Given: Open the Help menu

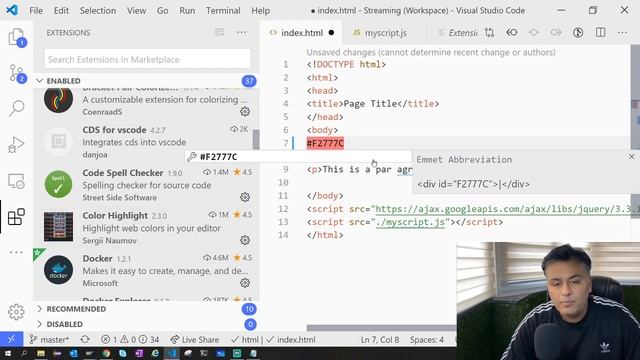Looking at the screenshot, I should point(260,11).
